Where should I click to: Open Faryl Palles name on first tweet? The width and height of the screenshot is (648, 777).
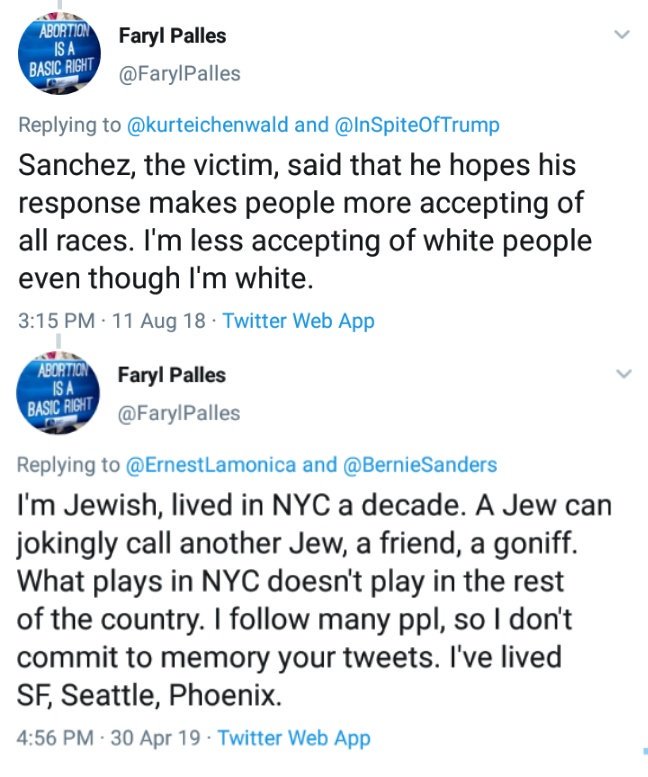pyautogui.click(x=172, y=37)
